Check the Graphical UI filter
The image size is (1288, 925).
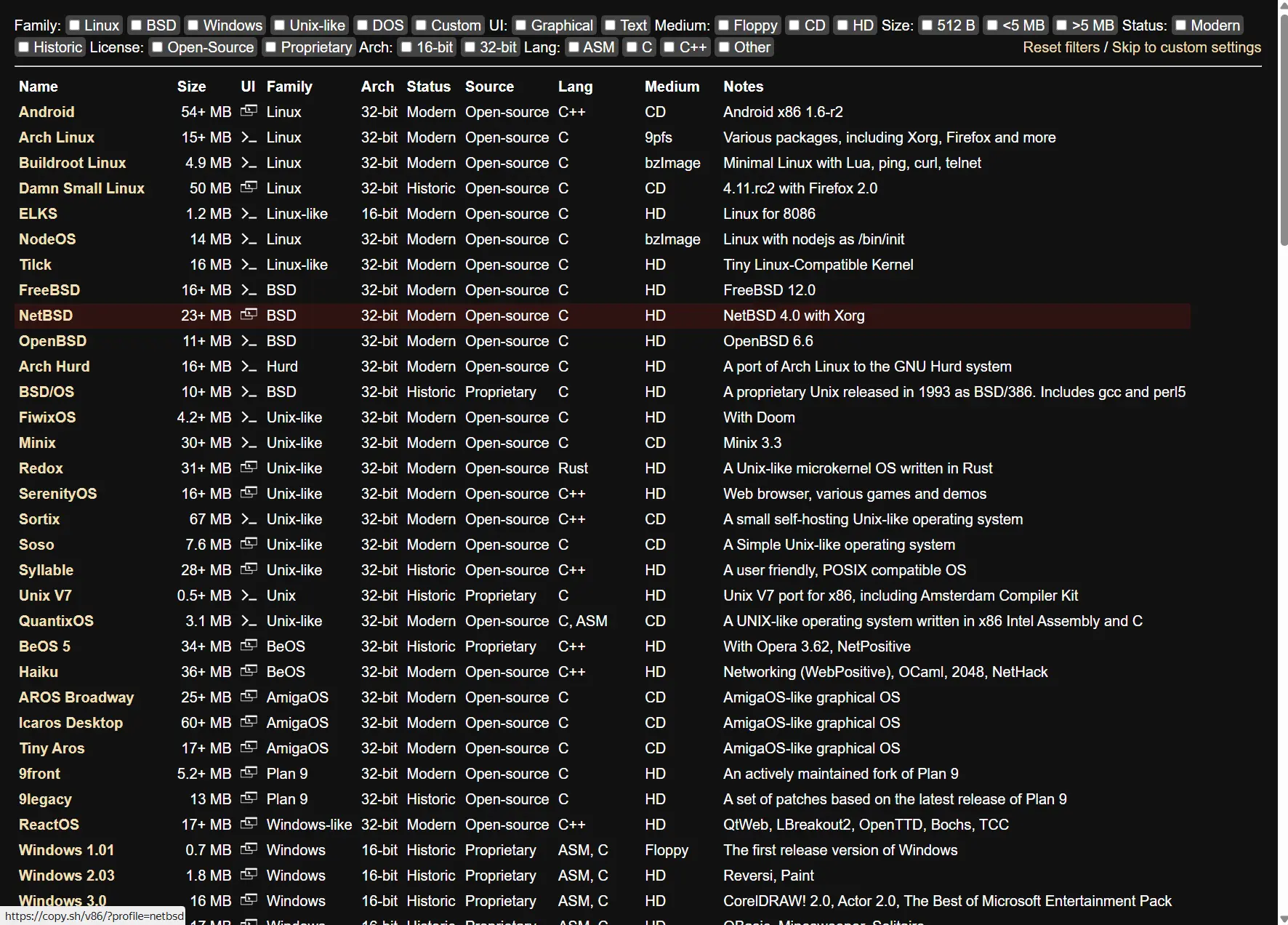point(520,25)
